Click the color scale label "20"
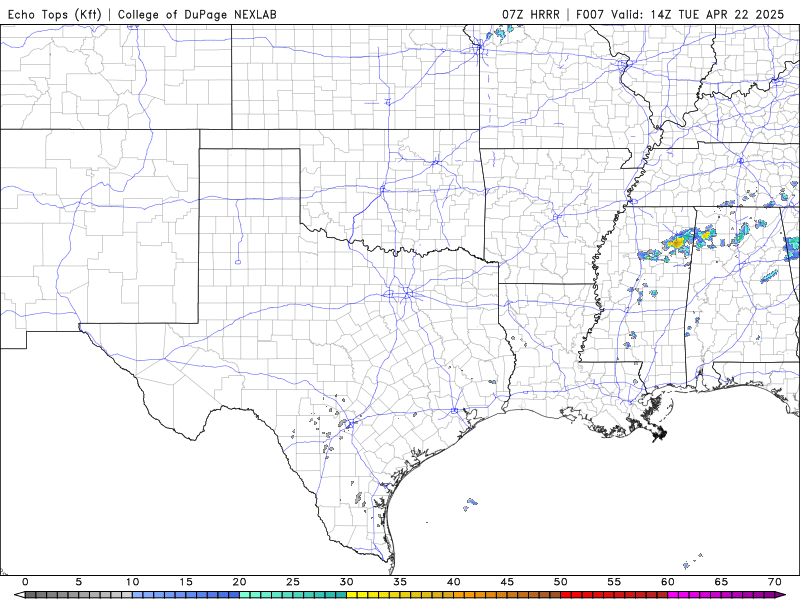 point(239,582)
